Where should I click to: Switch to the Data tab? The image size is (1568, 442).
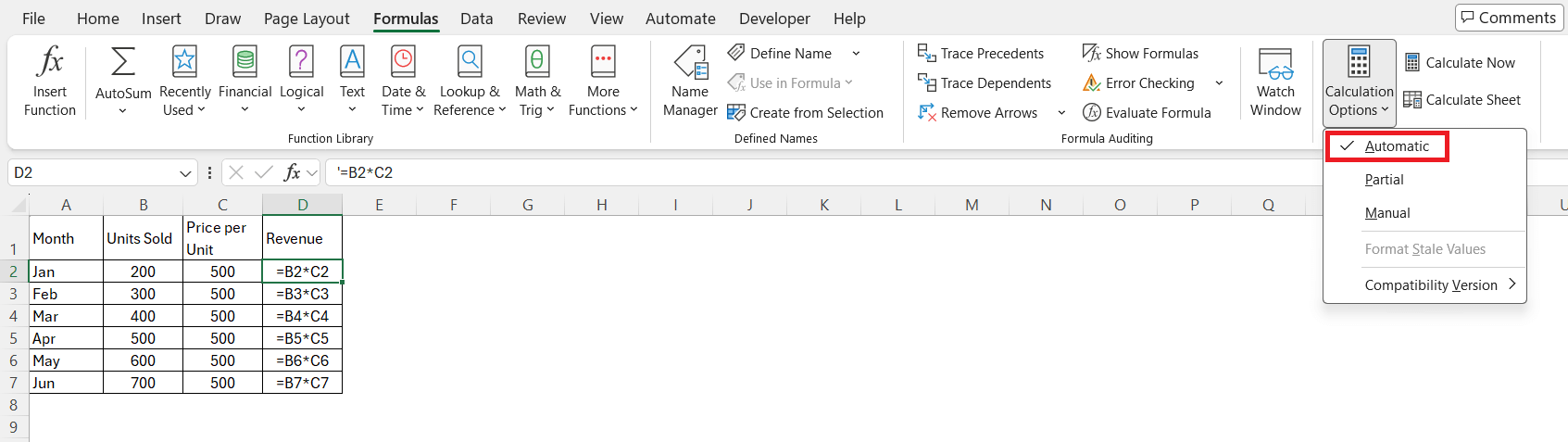pos(476,19)
